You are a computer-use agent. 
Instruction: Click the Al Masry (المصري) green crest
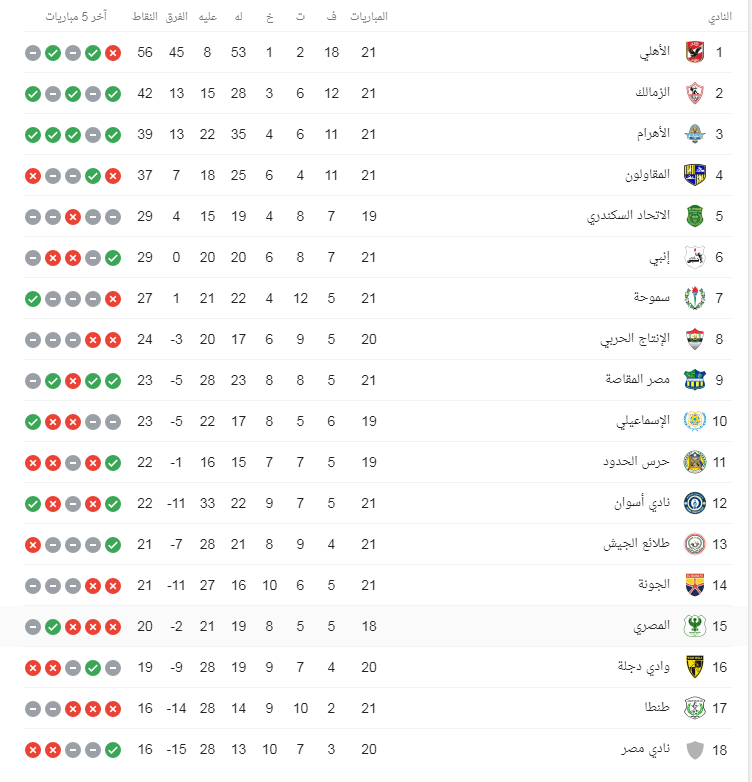[x=695, y=626]
